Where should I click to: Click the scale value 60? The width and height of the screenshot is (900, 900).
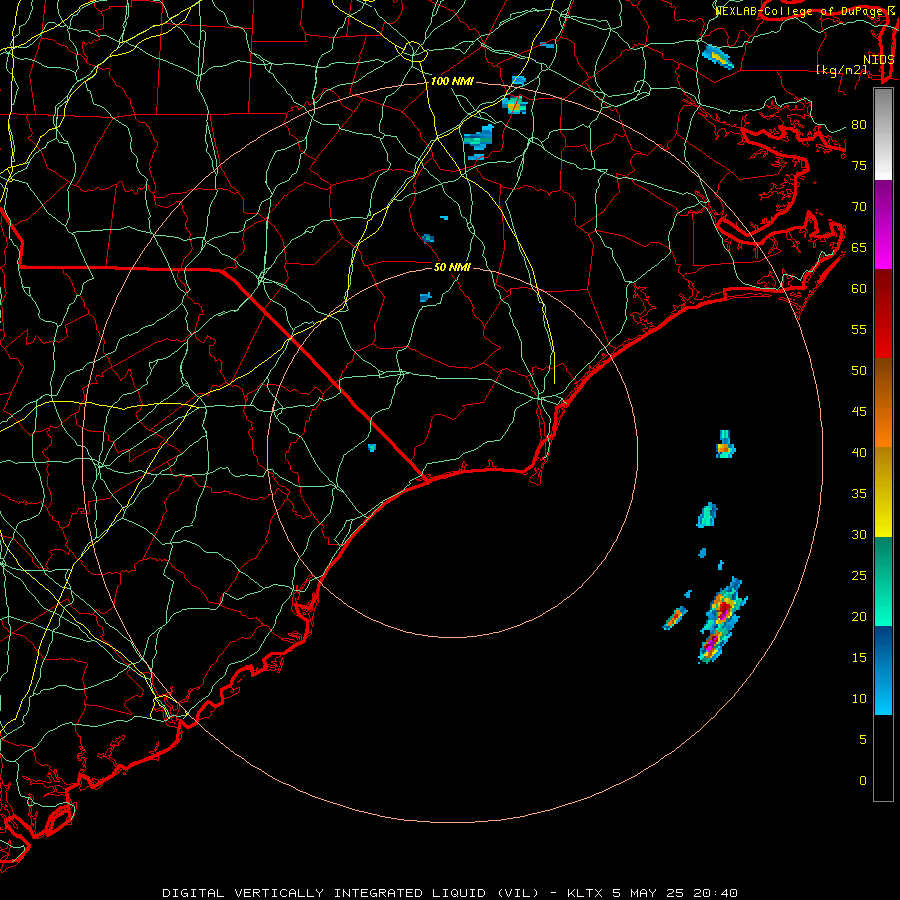(x=859, y=289)
